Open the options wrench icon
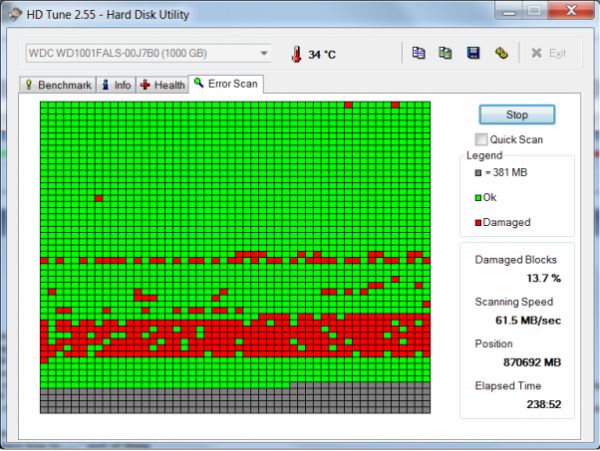 pos(501,53)
